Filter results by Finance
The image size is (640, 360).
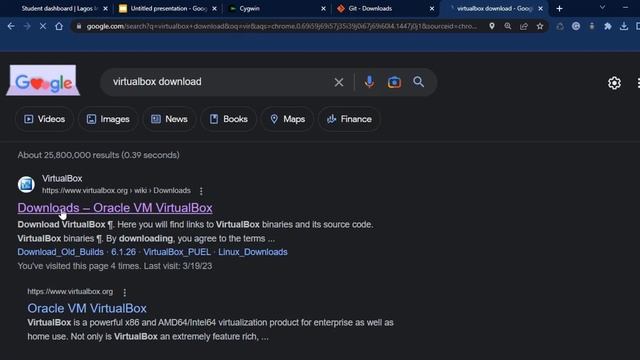coord(349,119)
